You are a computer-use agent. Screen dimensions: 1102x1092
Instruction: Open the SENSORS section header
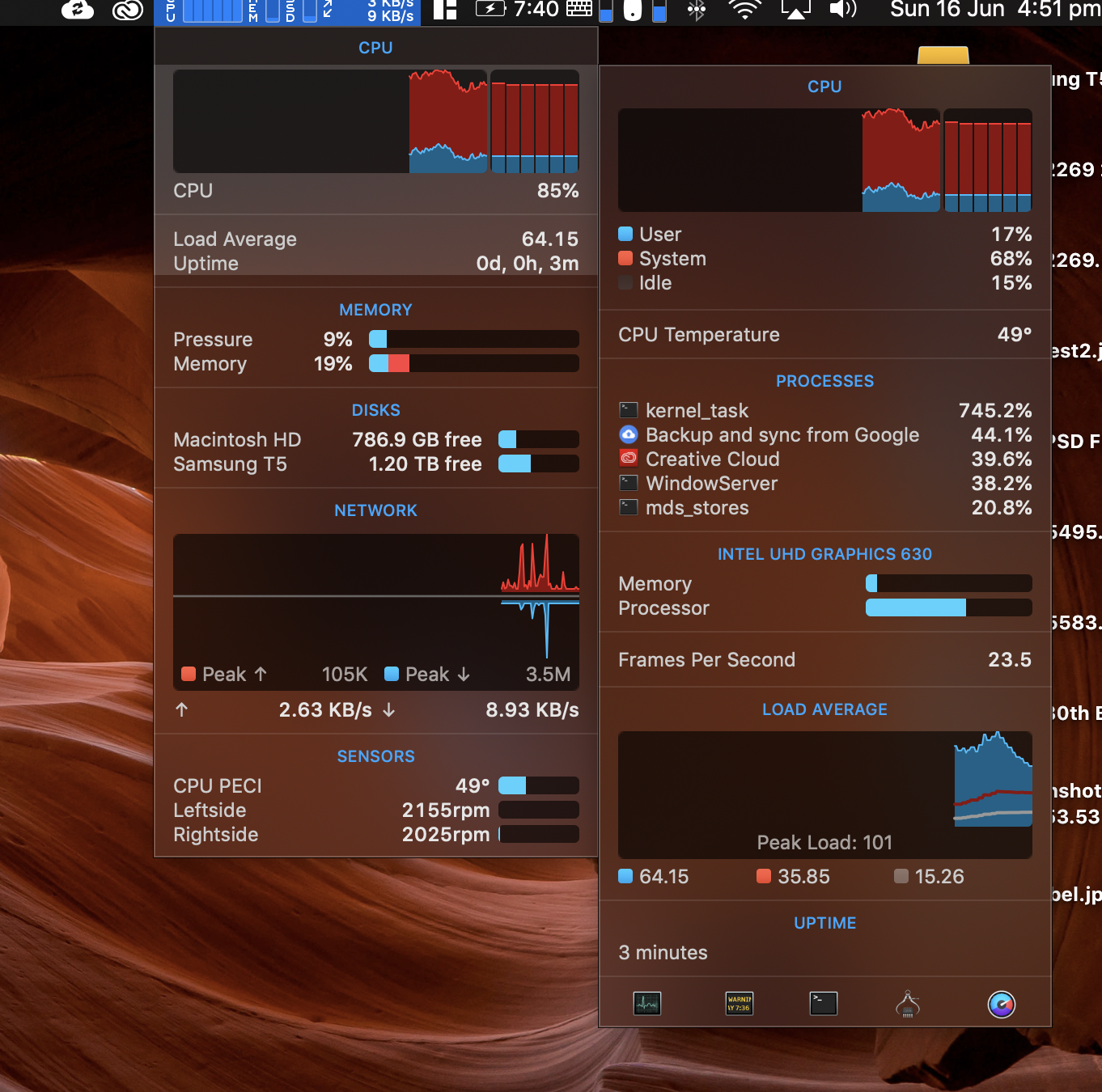[x=376, y=756]
